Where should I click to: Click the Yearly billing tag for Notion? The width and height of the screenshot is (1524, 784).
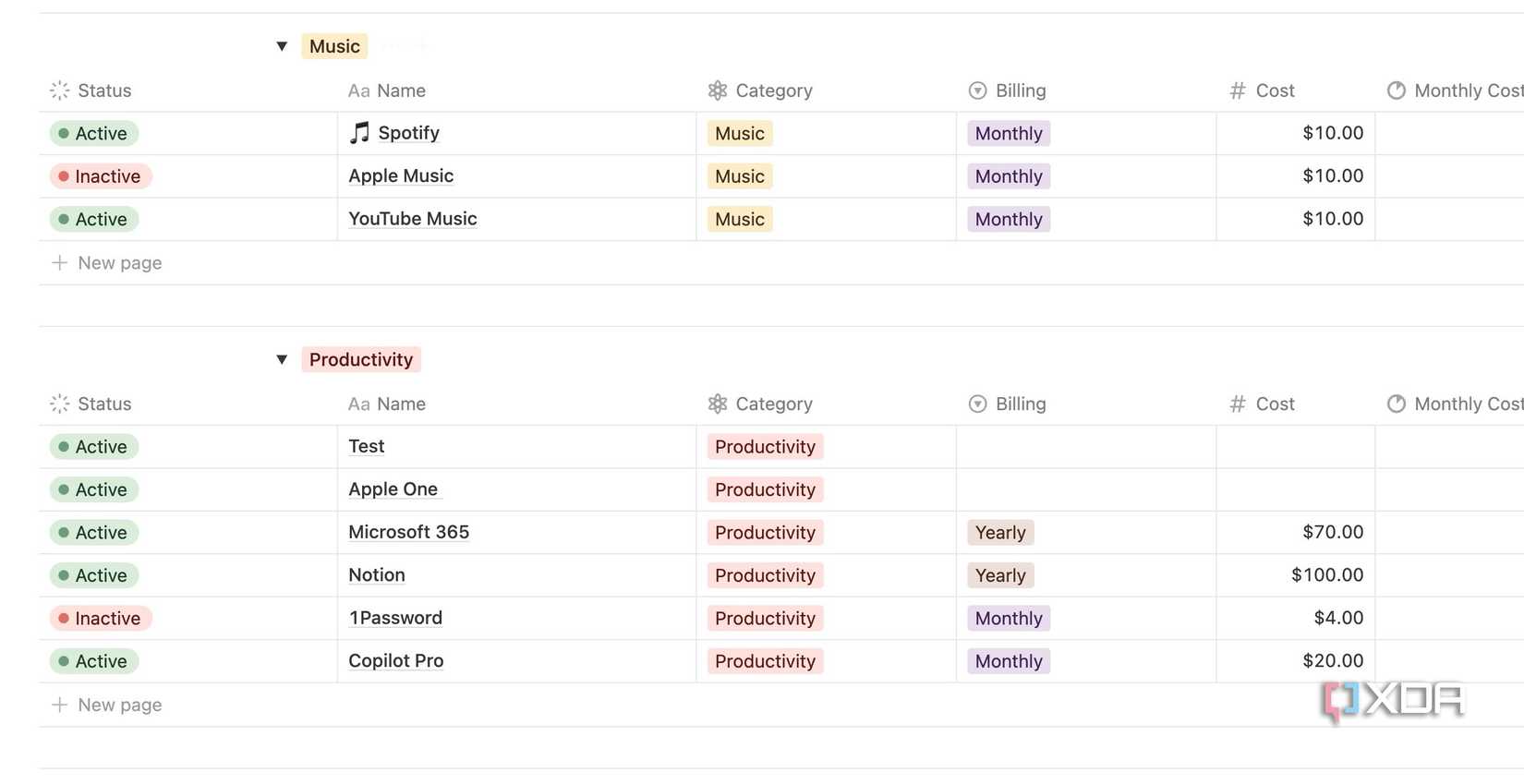click(x=1000, y=575)
